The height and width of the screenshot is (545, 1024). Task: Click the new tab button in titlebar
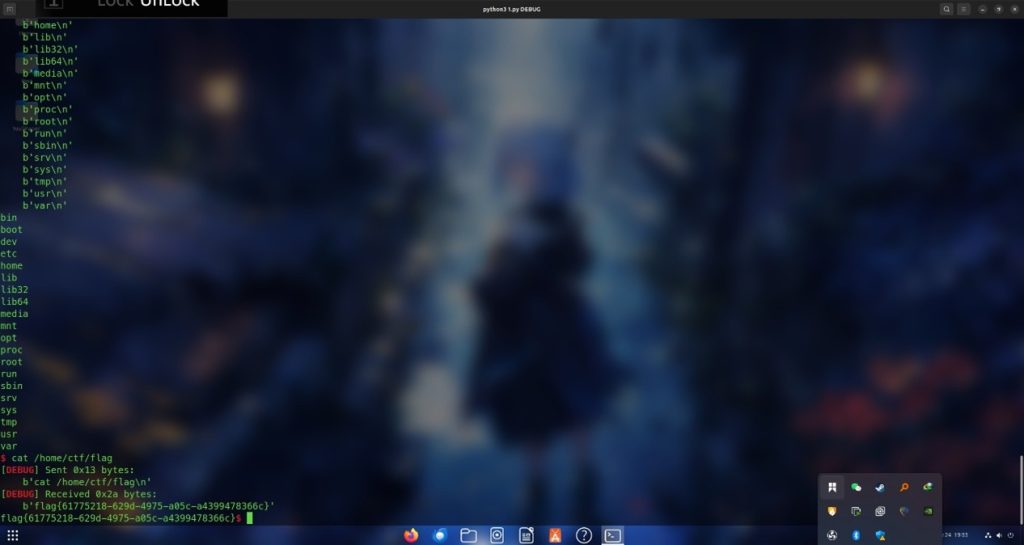[10, 9]
